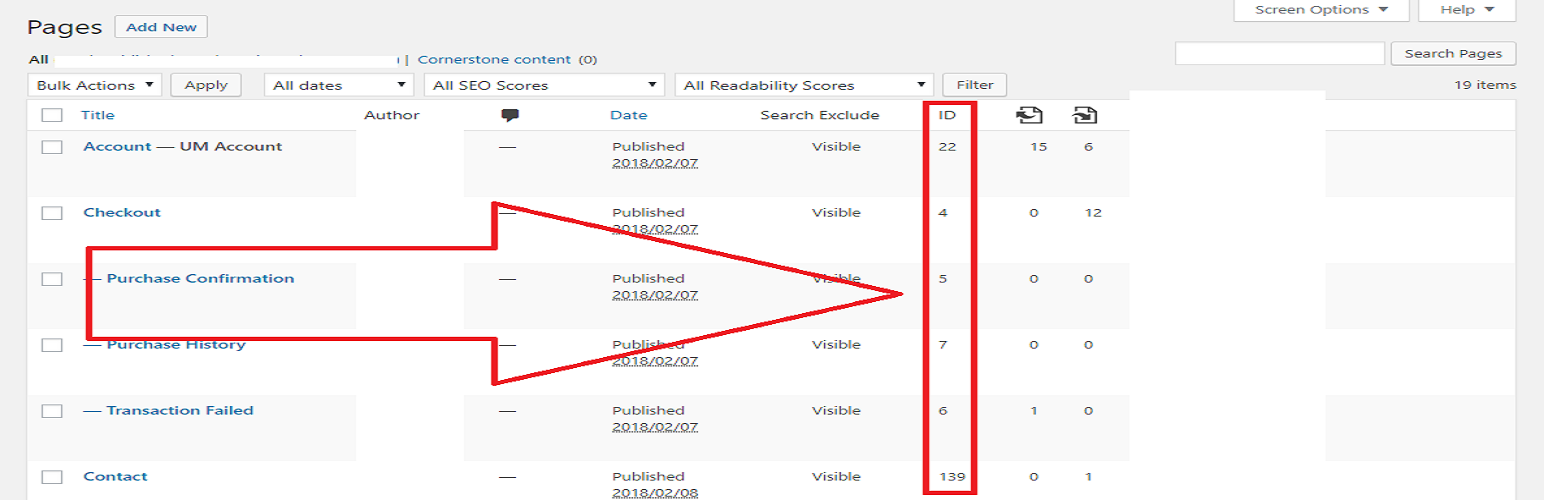Click the value 12 in Checkout row
The height and width of the screenshot is (500, 1544).
pyautogui.click(x=1093, y=213)
